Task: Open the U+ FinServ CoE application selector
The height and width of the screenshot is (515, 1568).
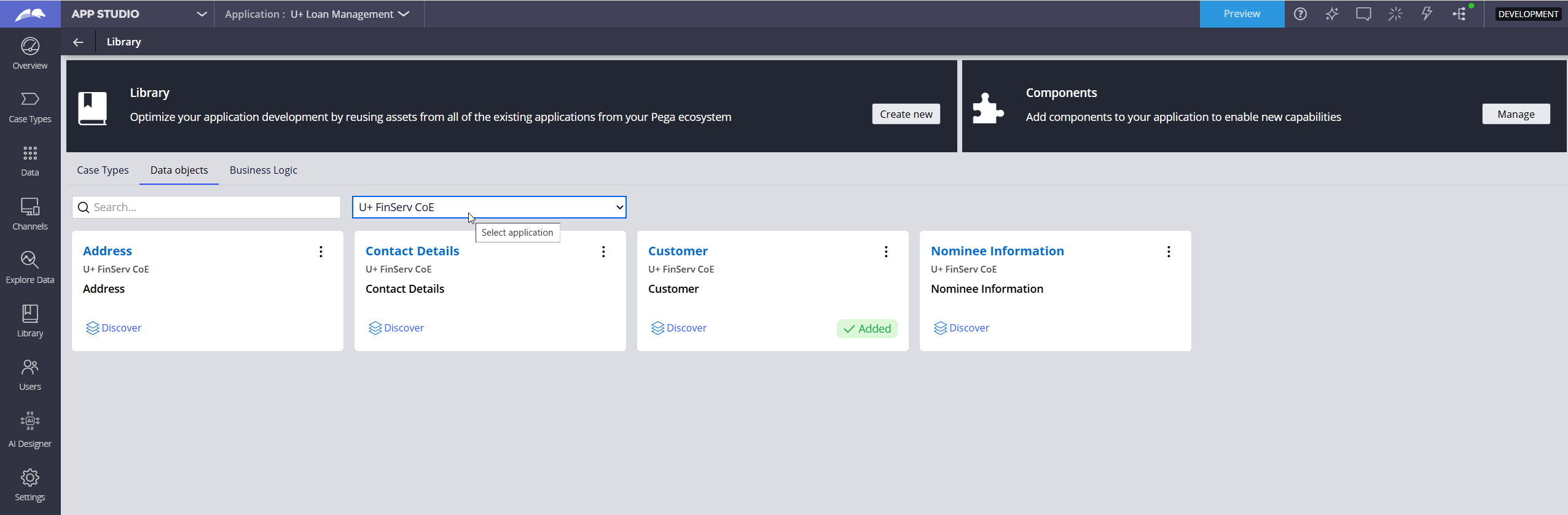Action: pyautogui.click(x=489, y=207)
